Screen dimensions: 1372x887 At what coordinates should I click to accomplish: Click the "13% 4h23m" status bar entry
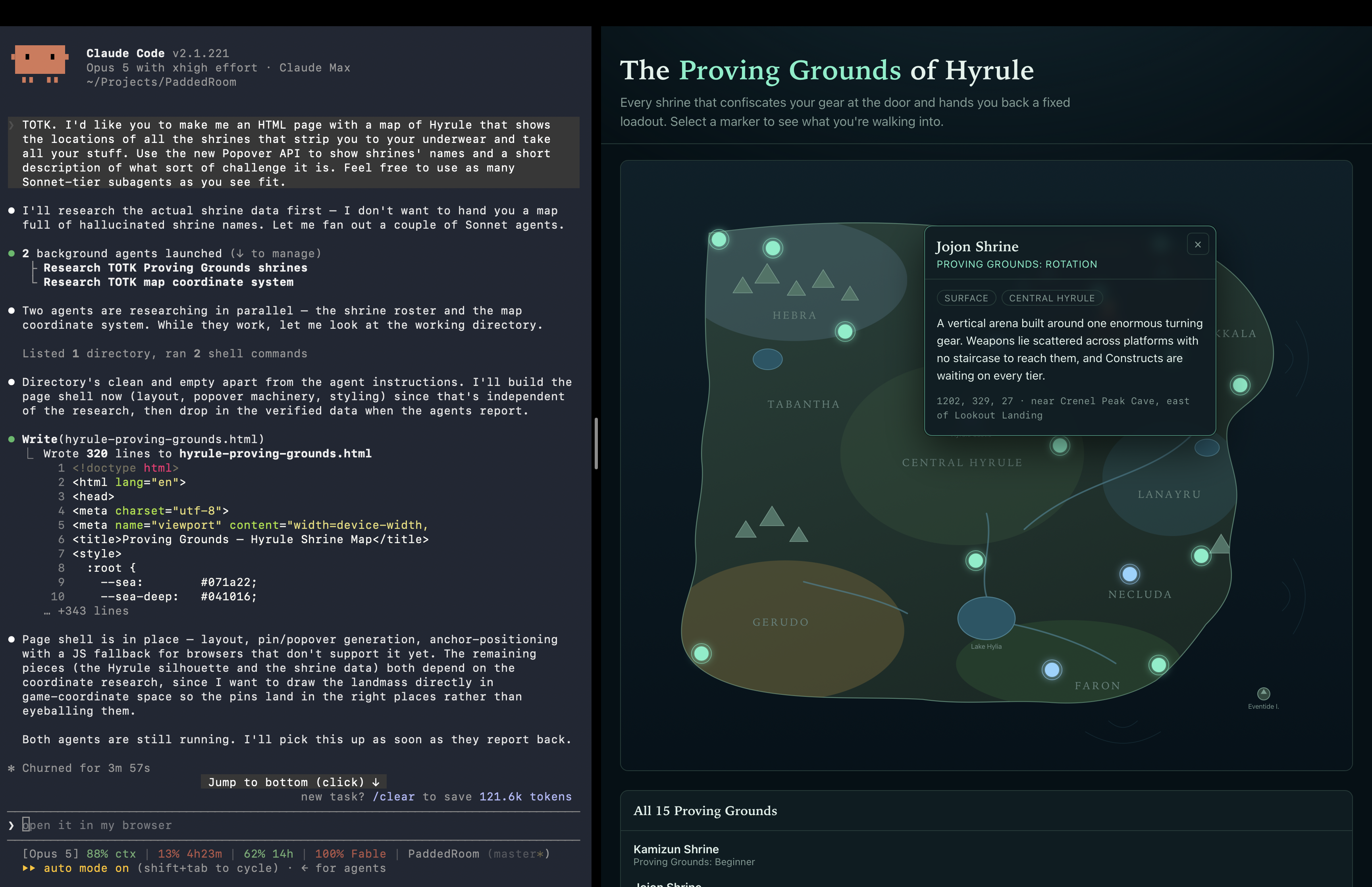point(190,854)
